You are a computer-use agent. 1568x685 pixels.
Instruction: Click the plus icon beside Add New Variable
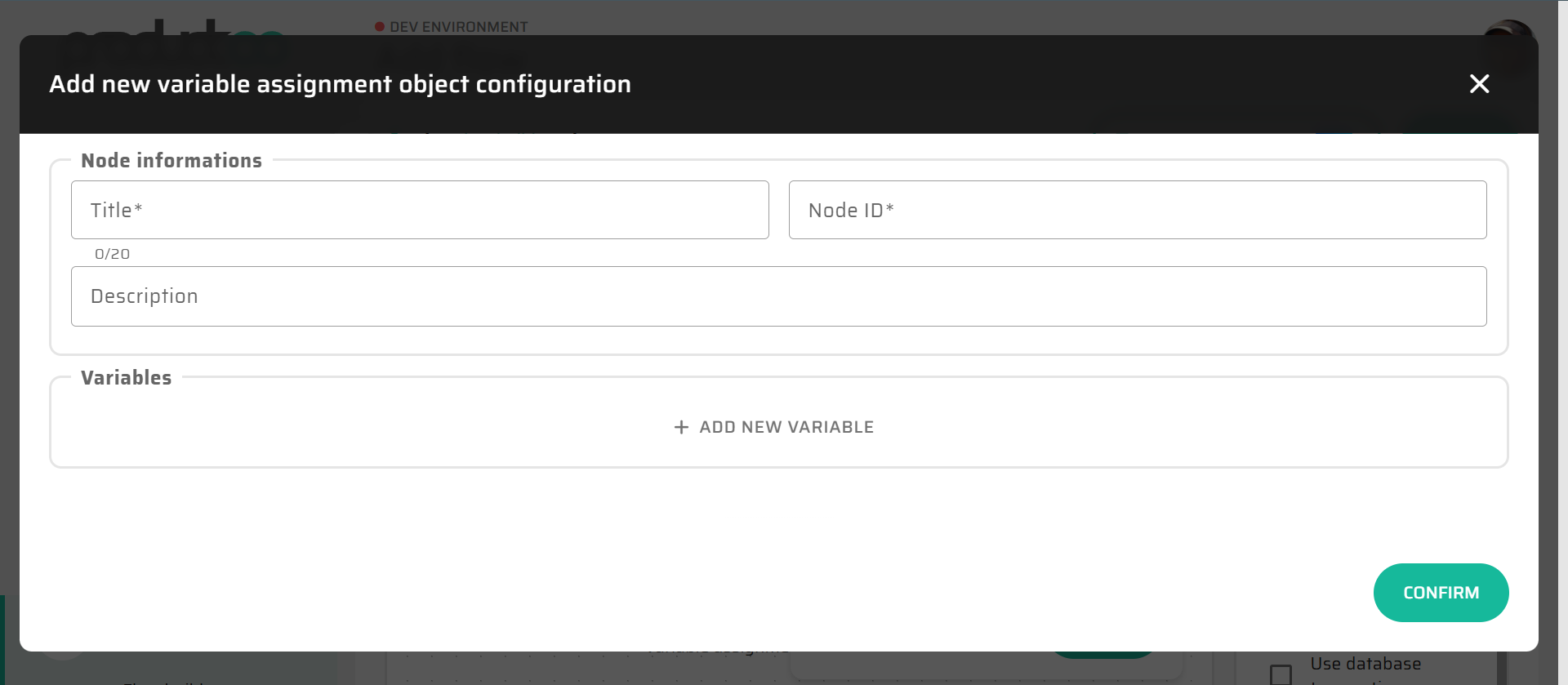681,427
